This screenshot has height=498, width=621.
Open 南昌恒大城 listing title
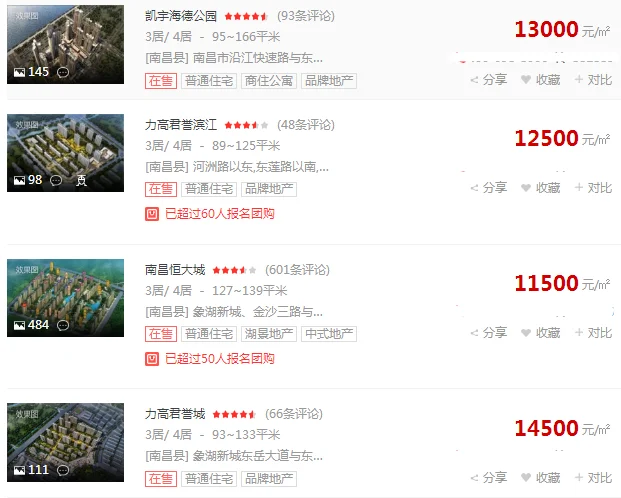coord(175,270)
